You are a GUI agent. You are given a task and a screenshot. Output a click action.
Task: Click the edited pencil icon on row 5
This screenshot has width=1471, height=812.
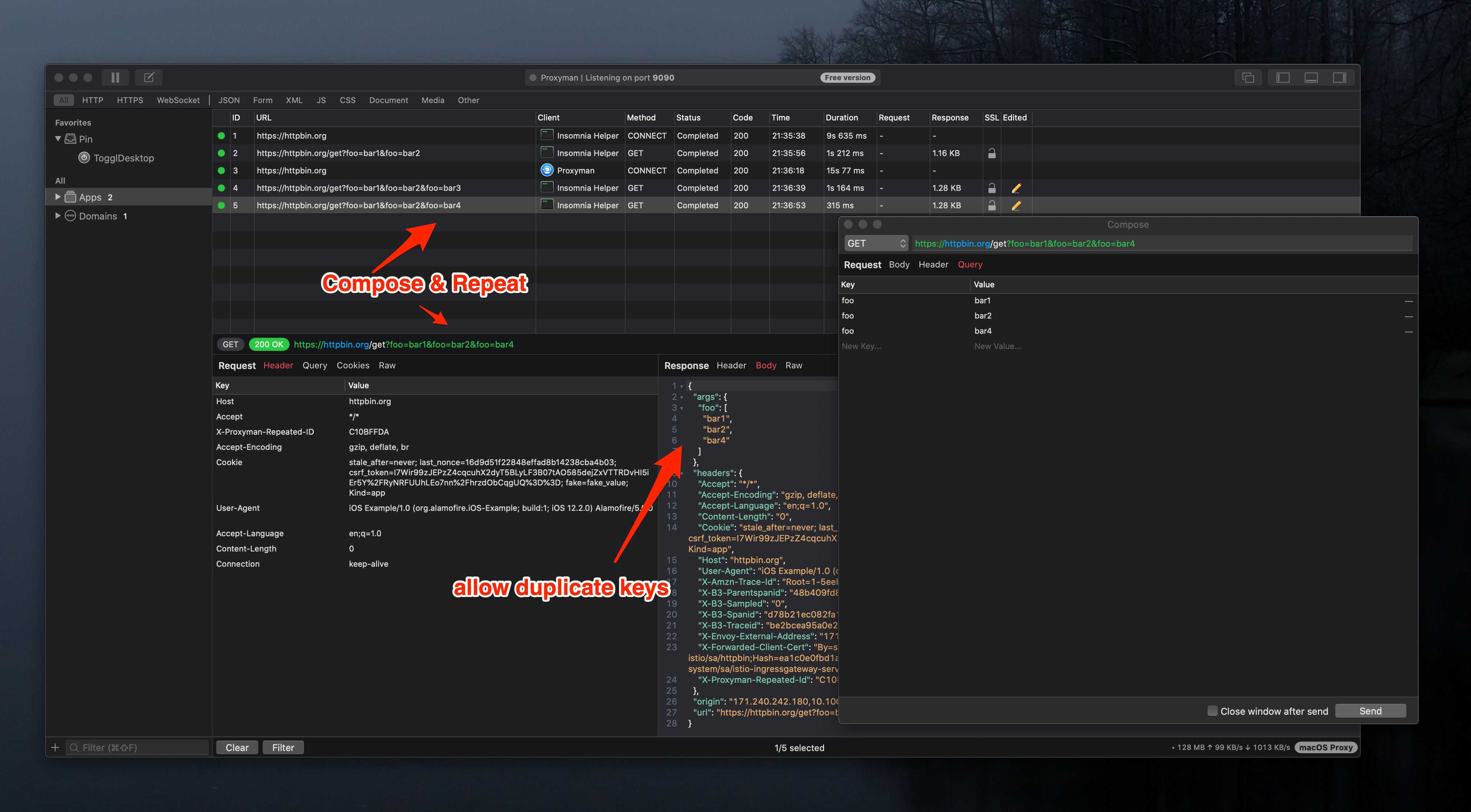(1016, 206)
